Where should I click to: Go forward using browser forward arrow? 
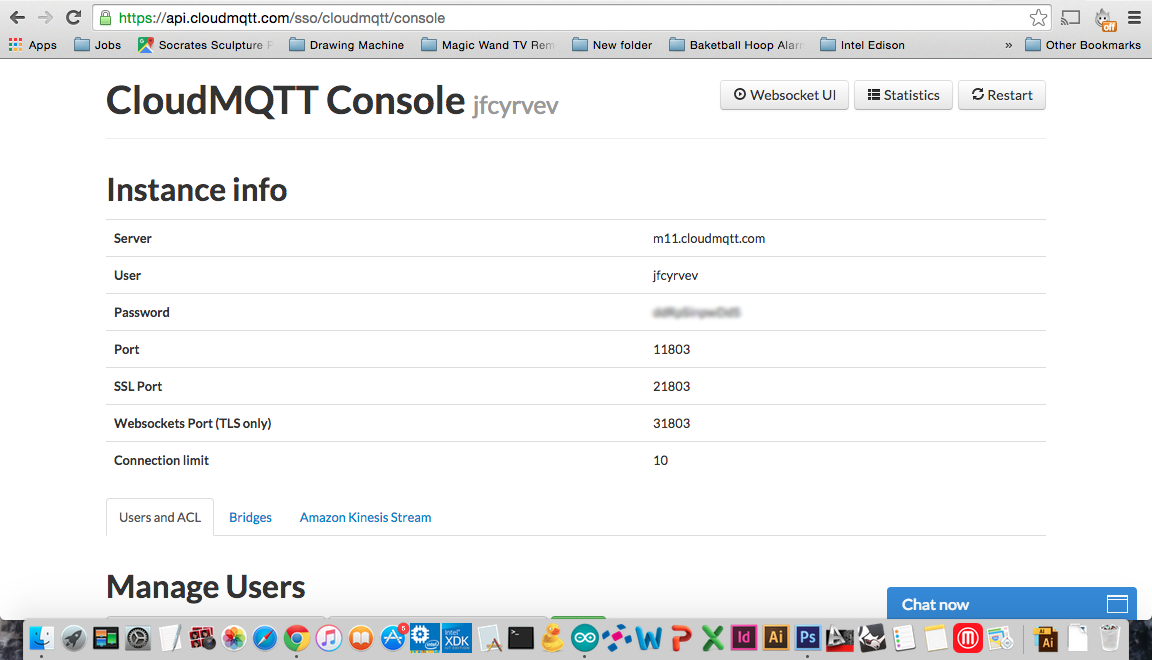pyautogui.click(x=45, y=18)
